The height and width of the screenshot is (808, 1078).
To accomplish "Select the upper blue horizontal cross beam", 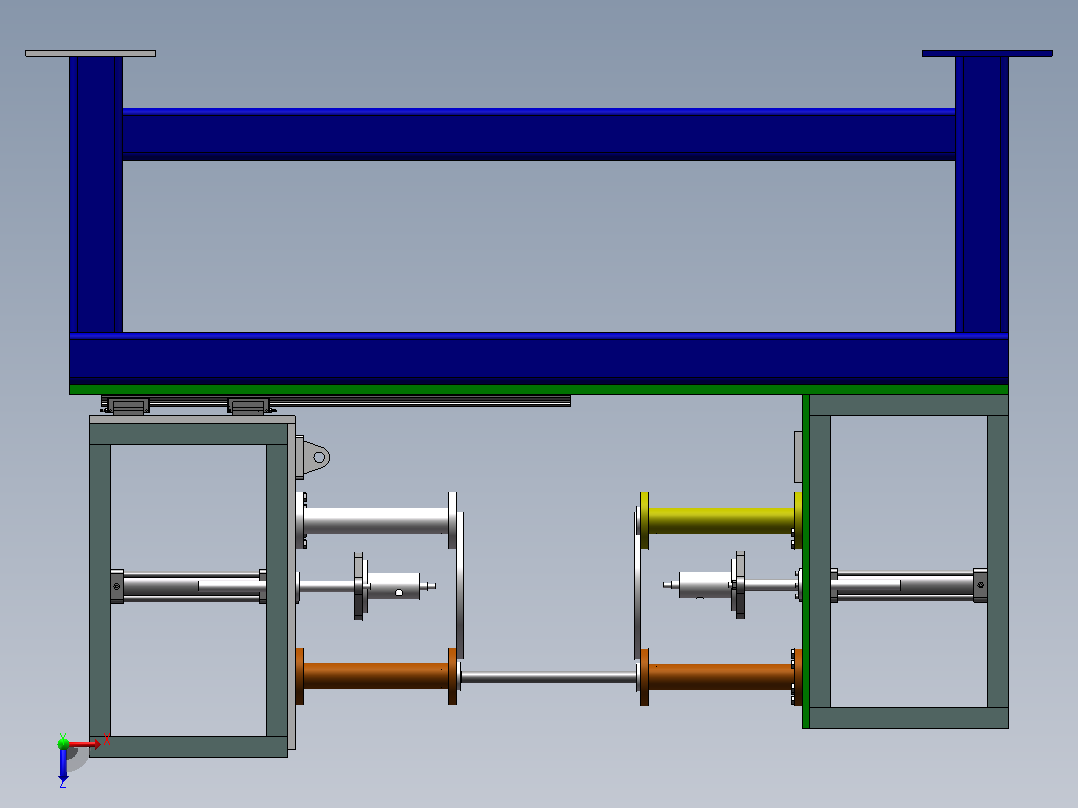I will pyautogui.click(x=538, y=134).
